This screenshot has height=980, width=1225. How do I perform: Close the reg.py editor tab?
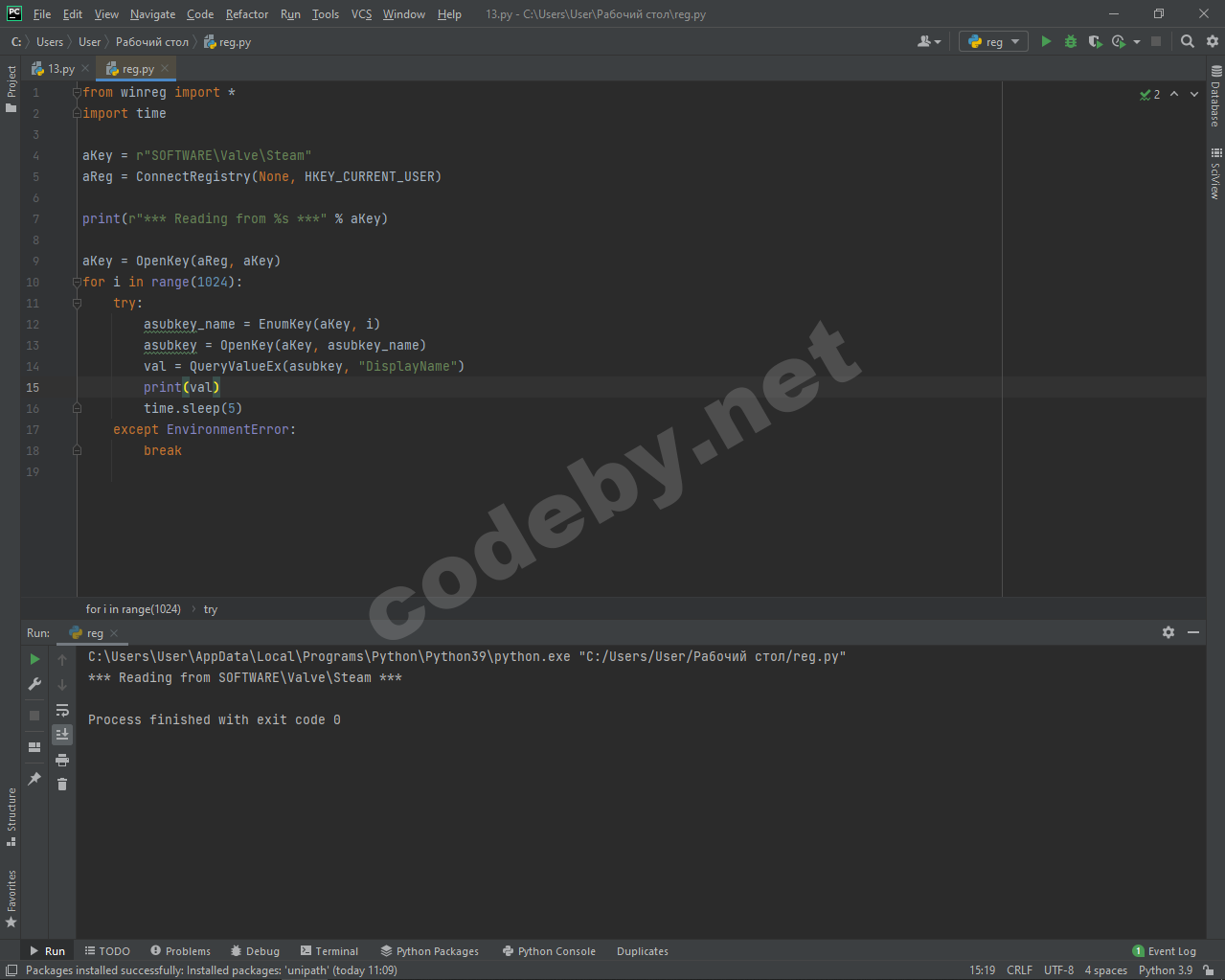pyautogui.click(x=165, y=69)
